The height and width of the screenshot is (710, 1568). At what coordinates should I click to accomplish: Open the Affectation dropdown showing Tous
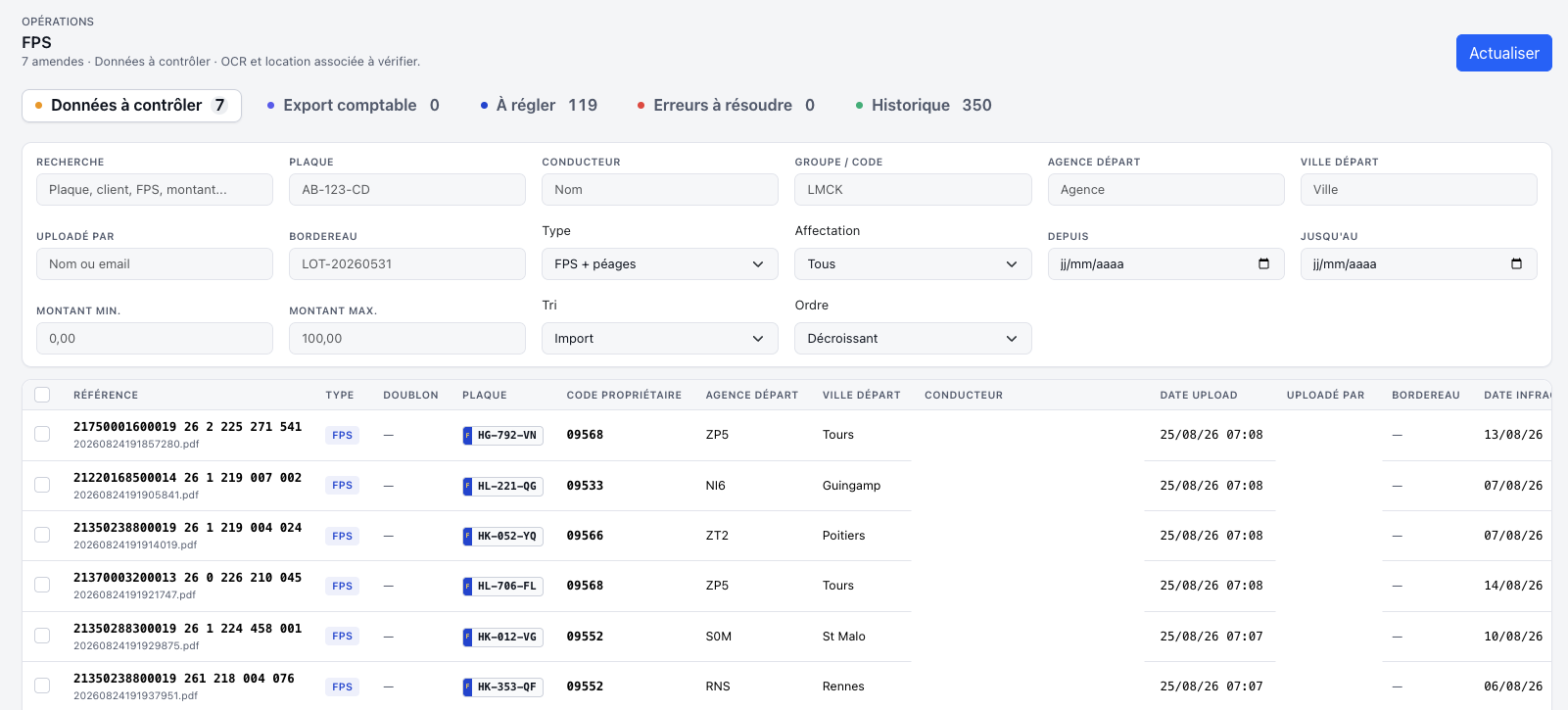point(913,263)
